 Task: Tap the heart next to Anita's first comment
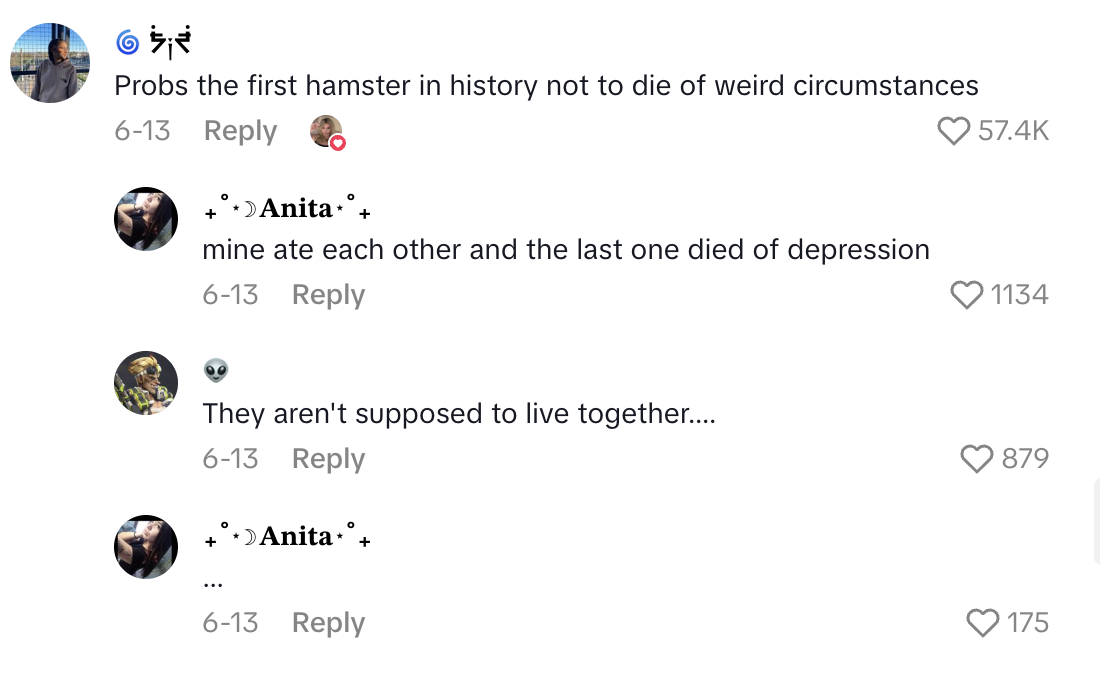tap(966, 294)
